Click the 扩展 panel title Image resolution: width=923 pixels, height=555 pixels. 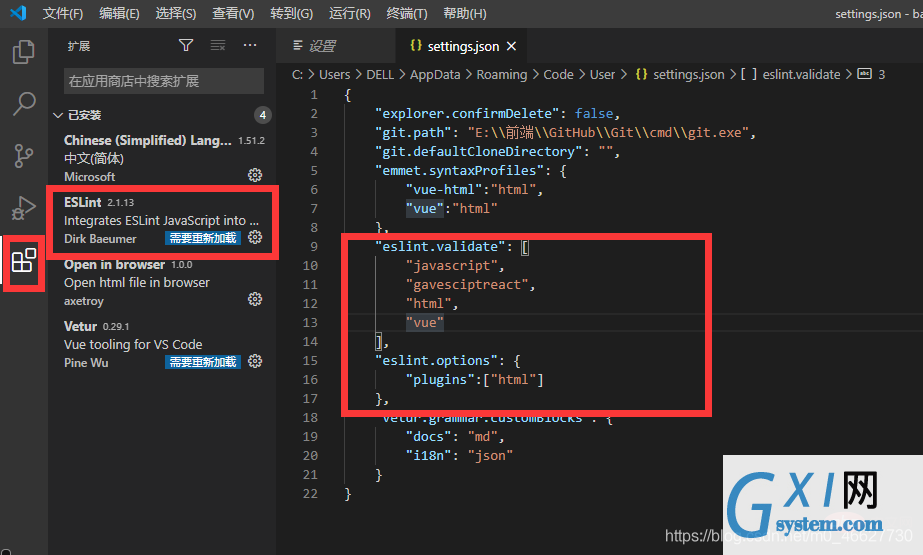pos(78,46)
